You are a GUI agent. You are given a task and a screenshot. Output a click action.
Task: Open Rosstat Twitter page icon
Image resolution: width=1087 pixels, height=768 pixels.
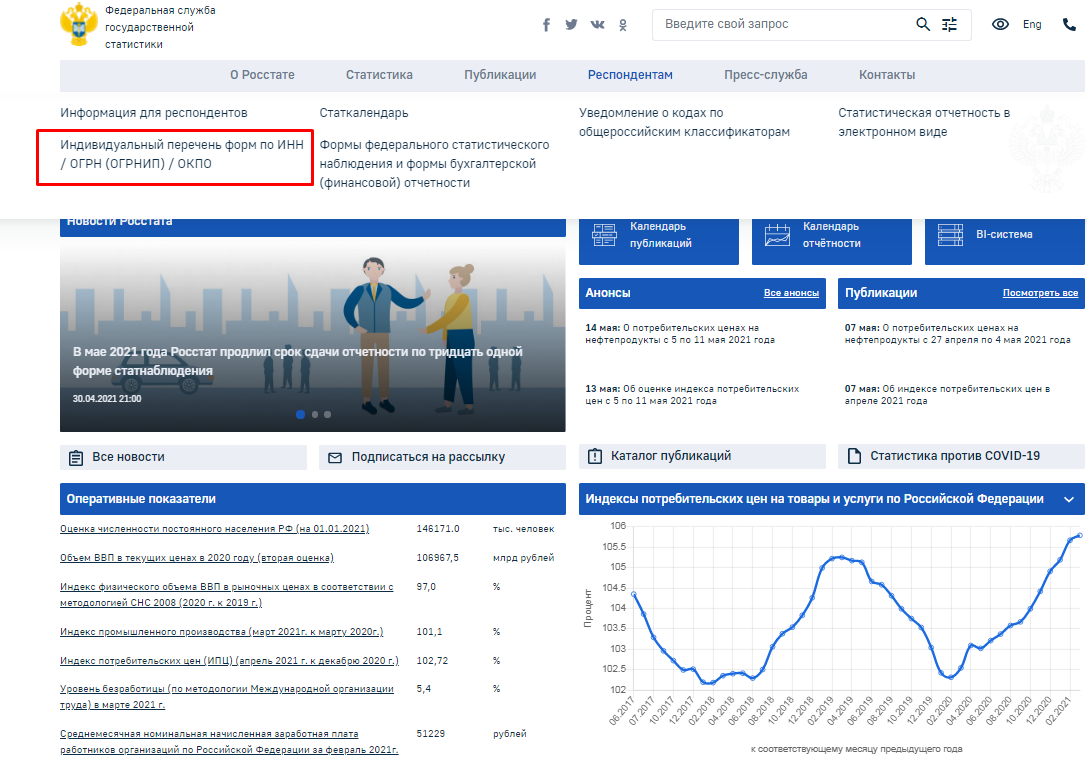tap(571, 25)
